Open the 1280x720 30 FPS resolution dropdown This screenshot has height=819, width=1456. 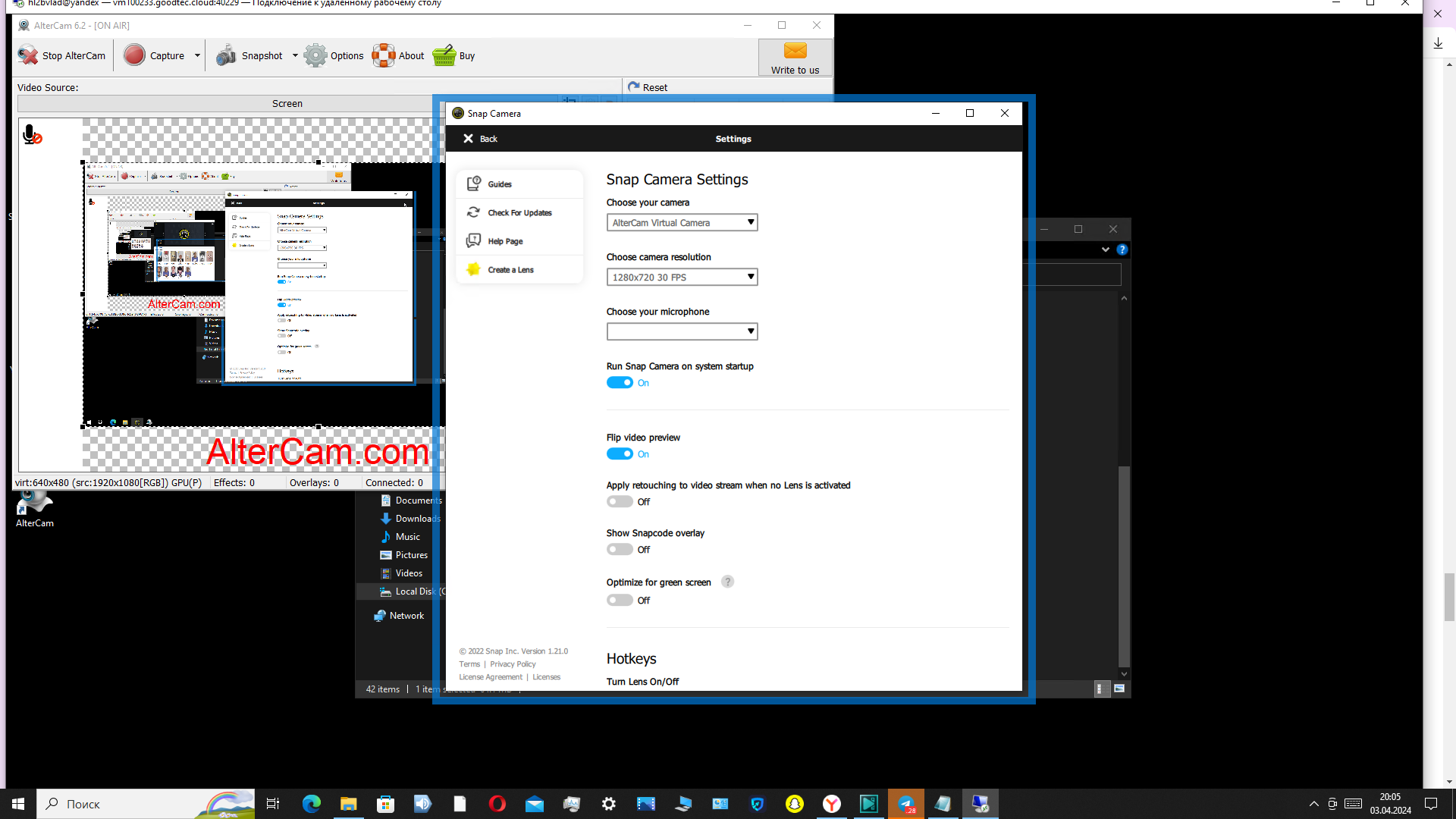point(682,277)
